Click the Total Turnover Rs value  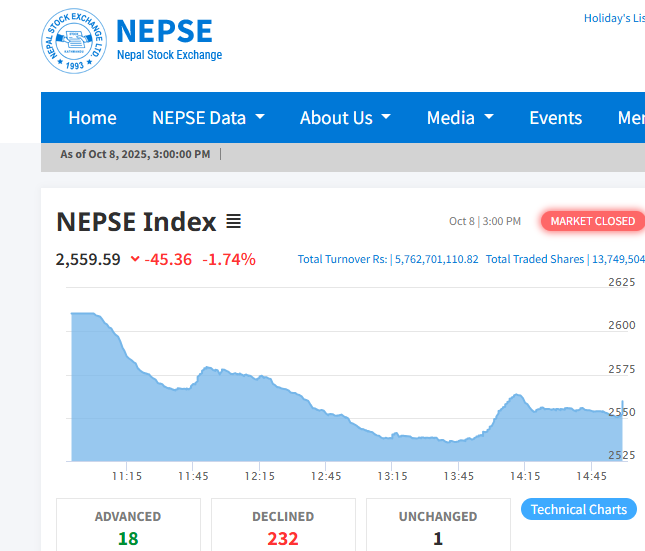(x=436, y=260)
